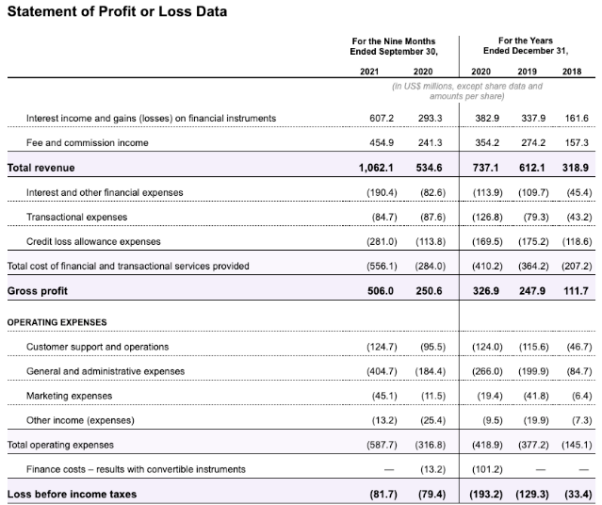Select the Loss before income taxes label
This screenshot has height=505, width=602.
click(x=72, y=494)
